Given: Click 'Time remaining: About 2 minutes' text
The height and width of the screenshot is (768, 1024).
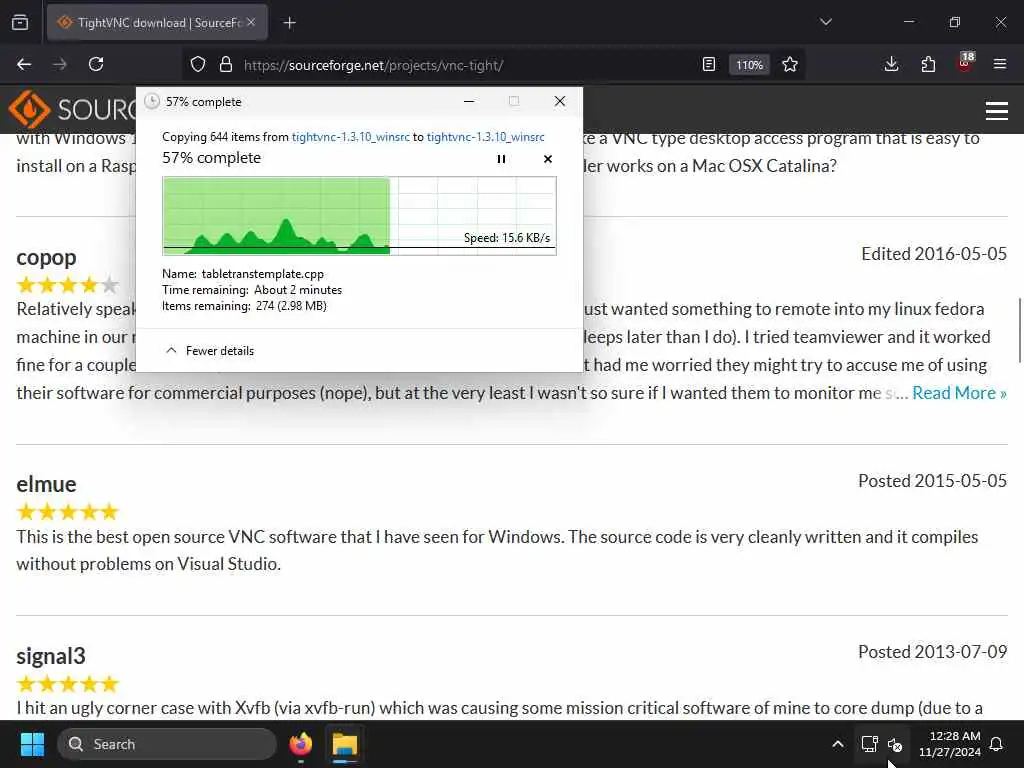Looking at the screenshot, I should (x=252, y=290).
